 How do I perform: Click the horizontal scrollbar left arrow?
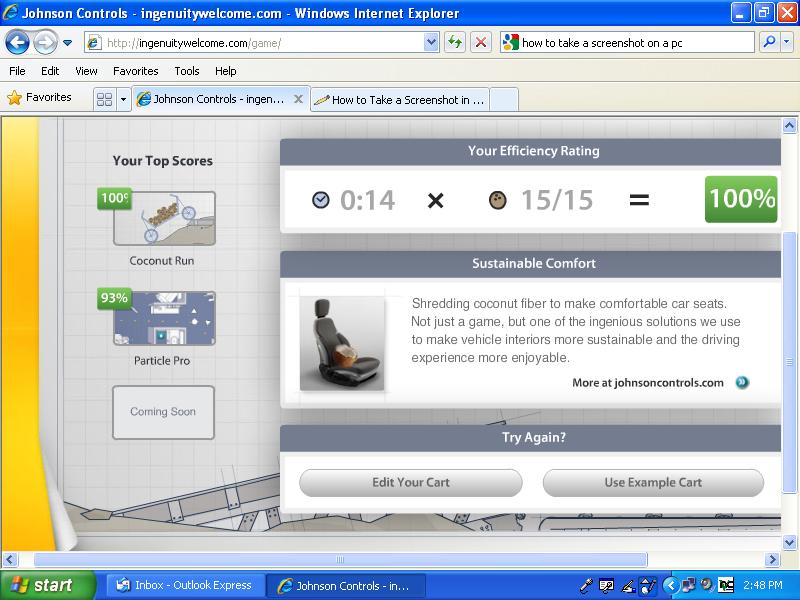coord(10,560)
